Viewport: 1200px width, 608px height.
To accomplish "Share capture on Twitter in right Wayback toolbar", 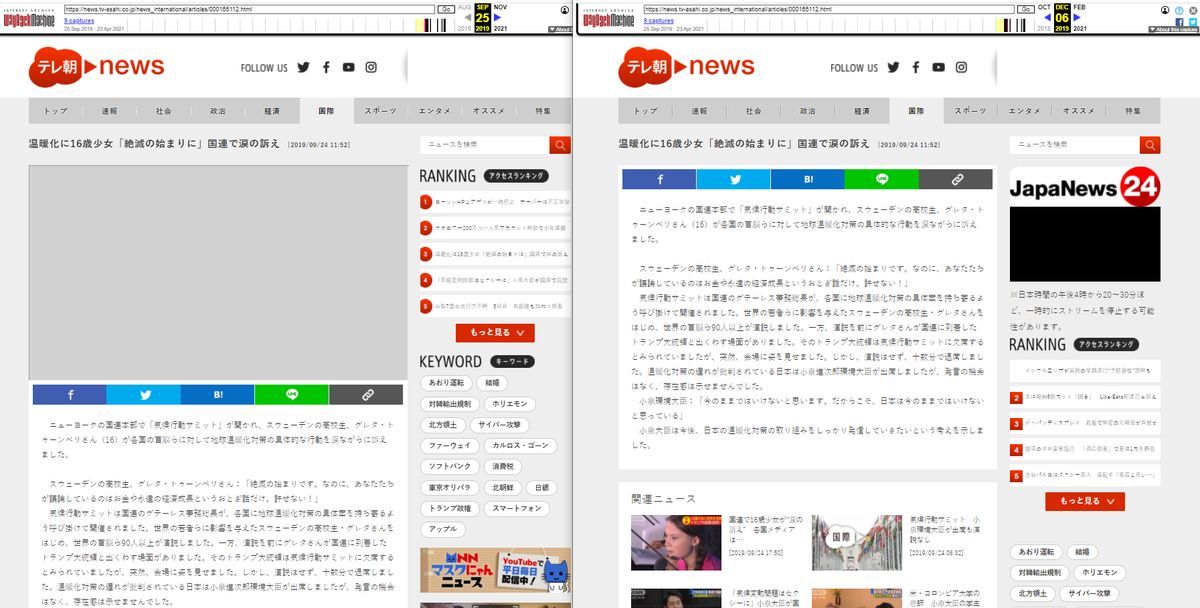I will coord(1193,22).
